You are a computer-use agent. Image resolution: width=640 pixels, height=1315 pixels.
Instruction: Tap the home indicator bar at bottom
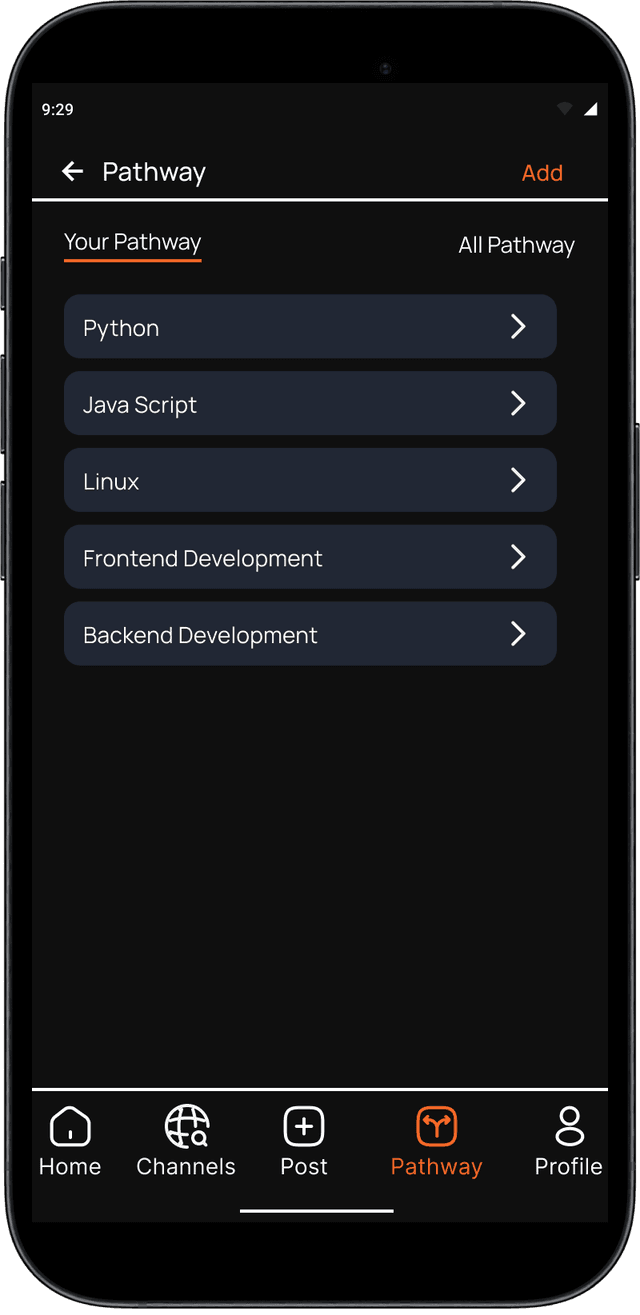tap(317, 1210)
